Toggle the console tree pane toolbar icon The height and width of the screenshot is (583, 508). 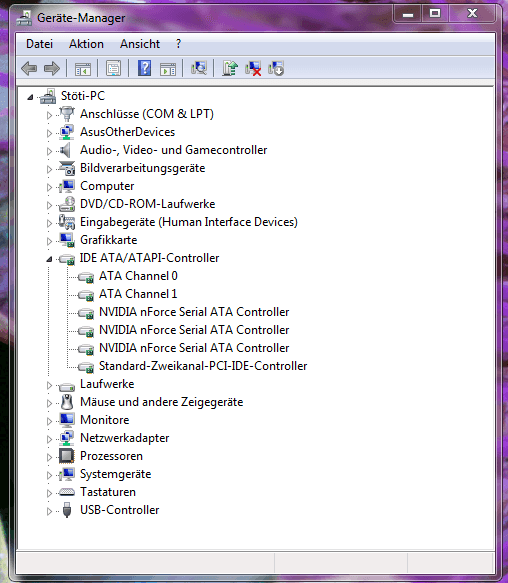coord(83,69)
